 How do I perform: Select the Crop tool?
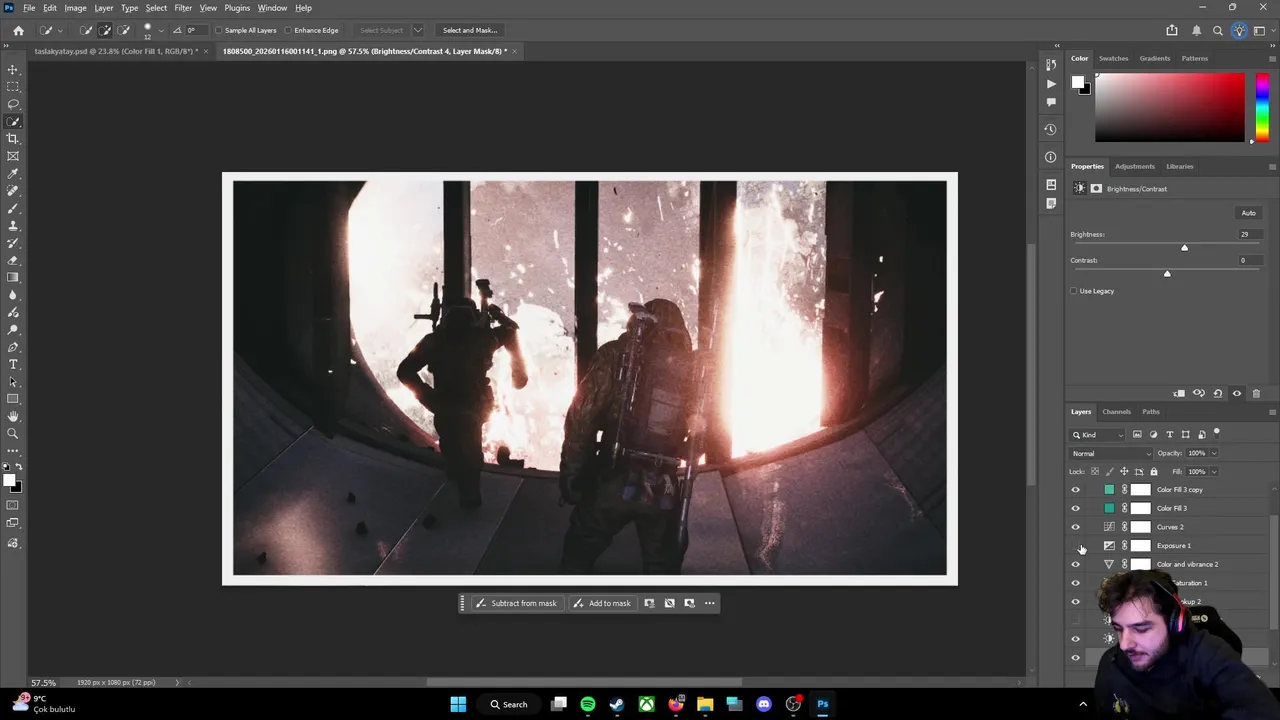(x=13, y=139)
